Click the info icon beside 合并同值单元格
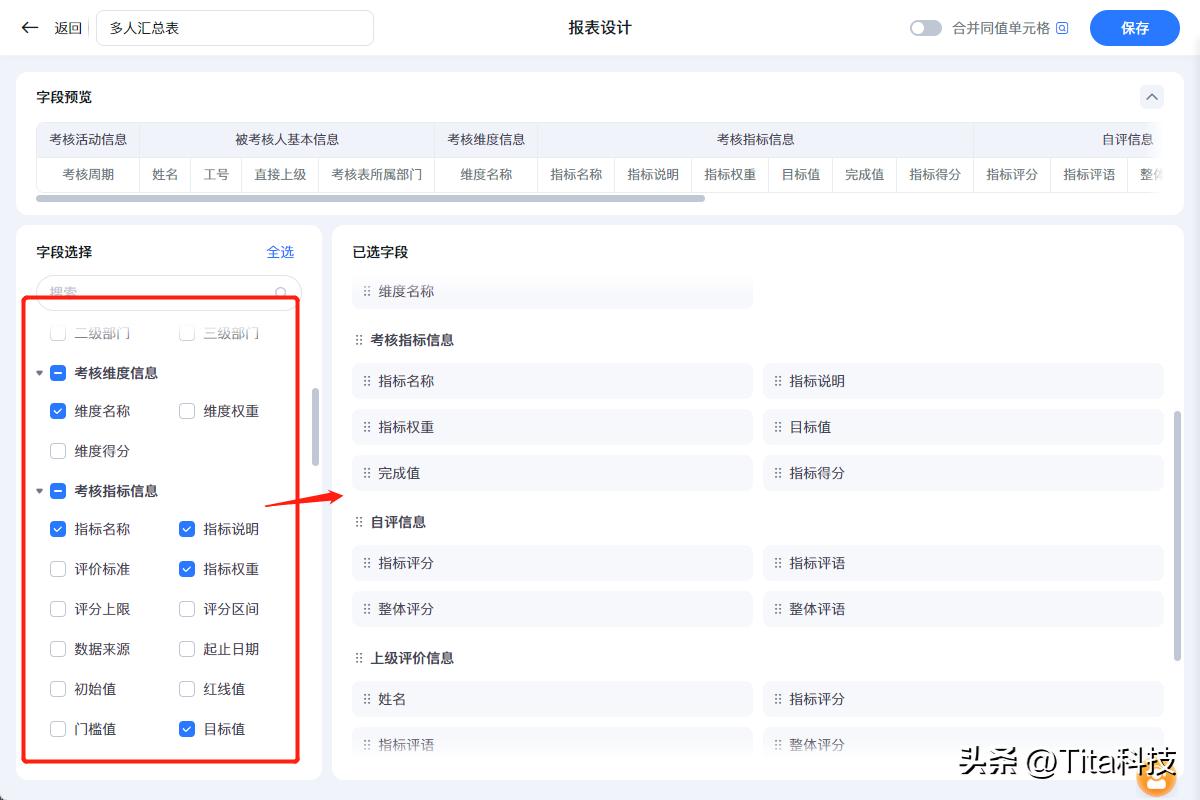 [1062, 28]
